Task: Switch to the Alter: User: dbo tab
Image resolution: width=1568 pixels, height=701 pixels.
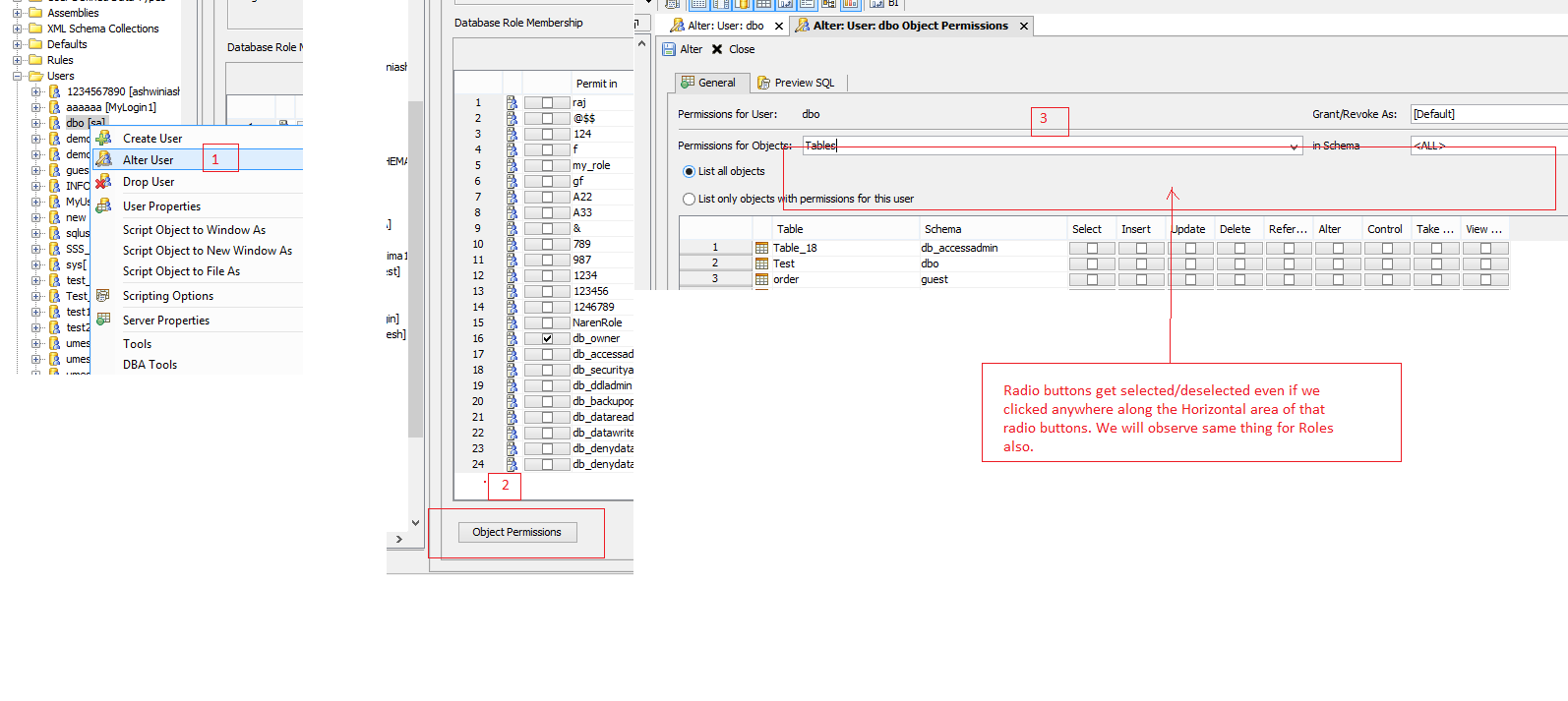Action: [x=724, y=26]
